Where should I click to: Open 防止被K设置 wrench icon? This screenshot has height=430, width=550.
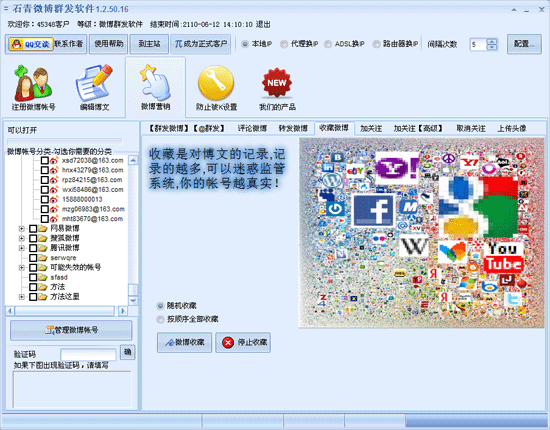(x=216, y=83)
